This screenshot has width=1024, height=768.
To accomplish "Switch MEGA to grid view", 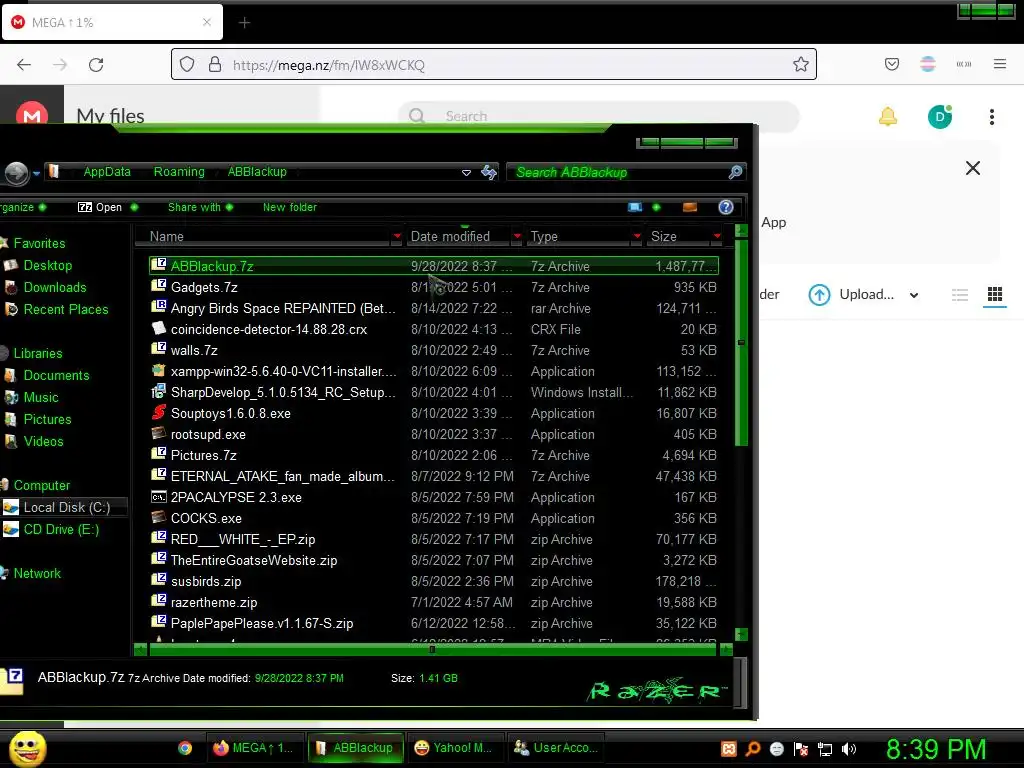I will [x=995, y=295].
